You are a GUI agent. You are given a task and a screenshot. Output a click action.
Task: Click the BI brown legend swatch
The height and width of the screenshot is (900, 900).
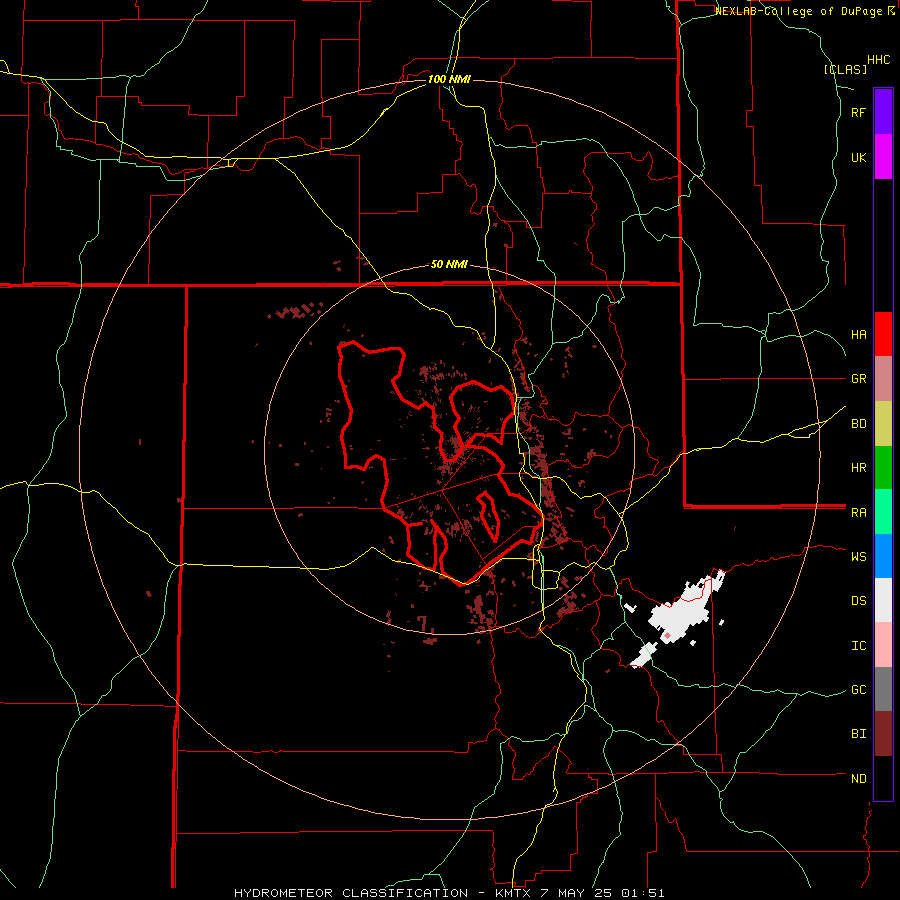tap(883, 734)
